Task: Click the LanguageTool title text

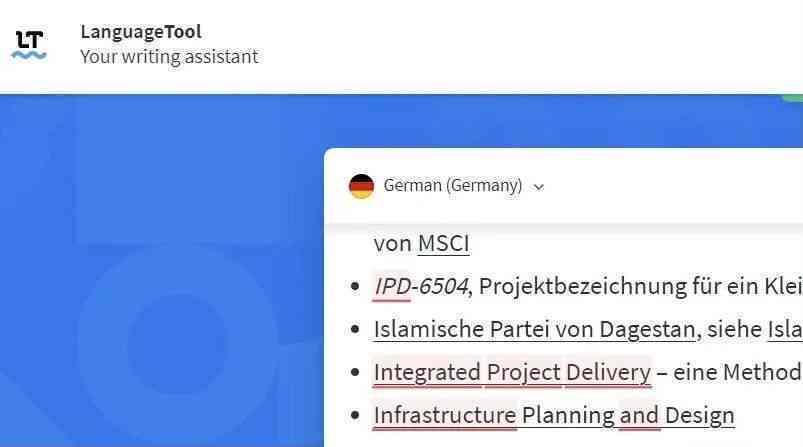Action: 141,32
